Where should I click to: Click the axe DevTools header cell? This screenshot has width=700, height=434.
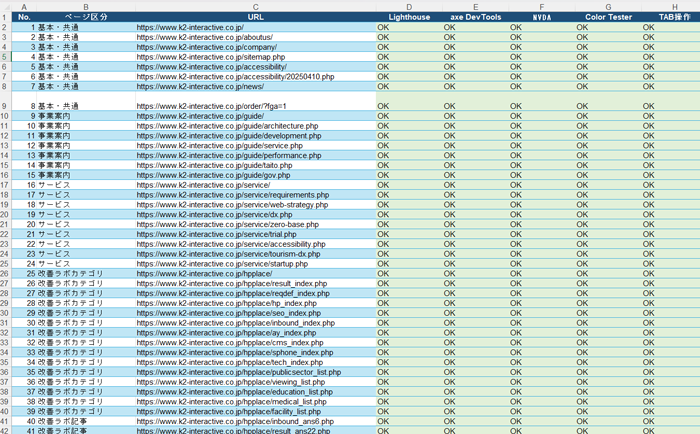pos(475,17)
